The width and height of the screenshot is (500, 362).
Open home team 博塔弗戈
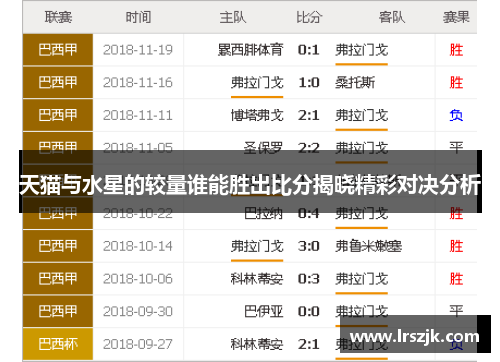[257, 115]
